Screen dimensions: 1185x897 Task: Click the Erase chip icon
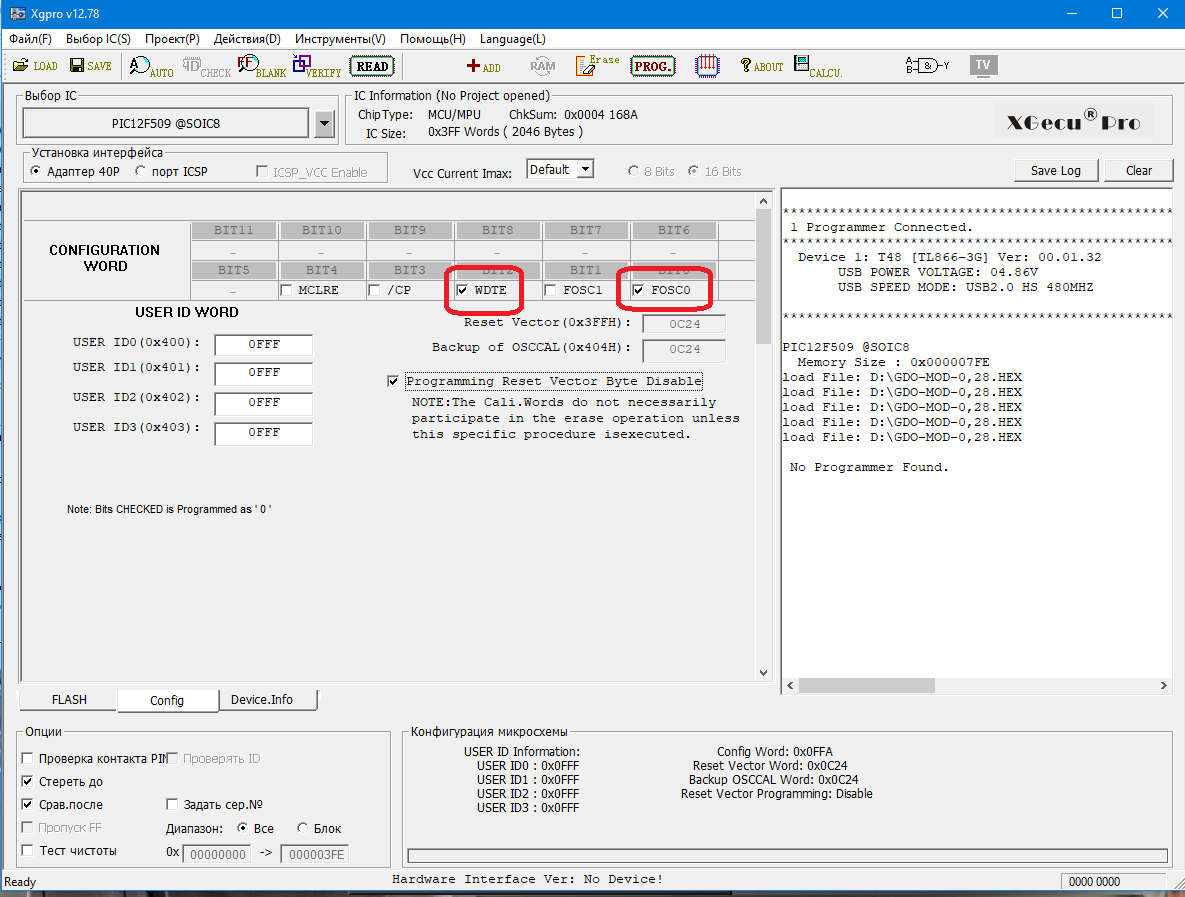coord(597,66)
